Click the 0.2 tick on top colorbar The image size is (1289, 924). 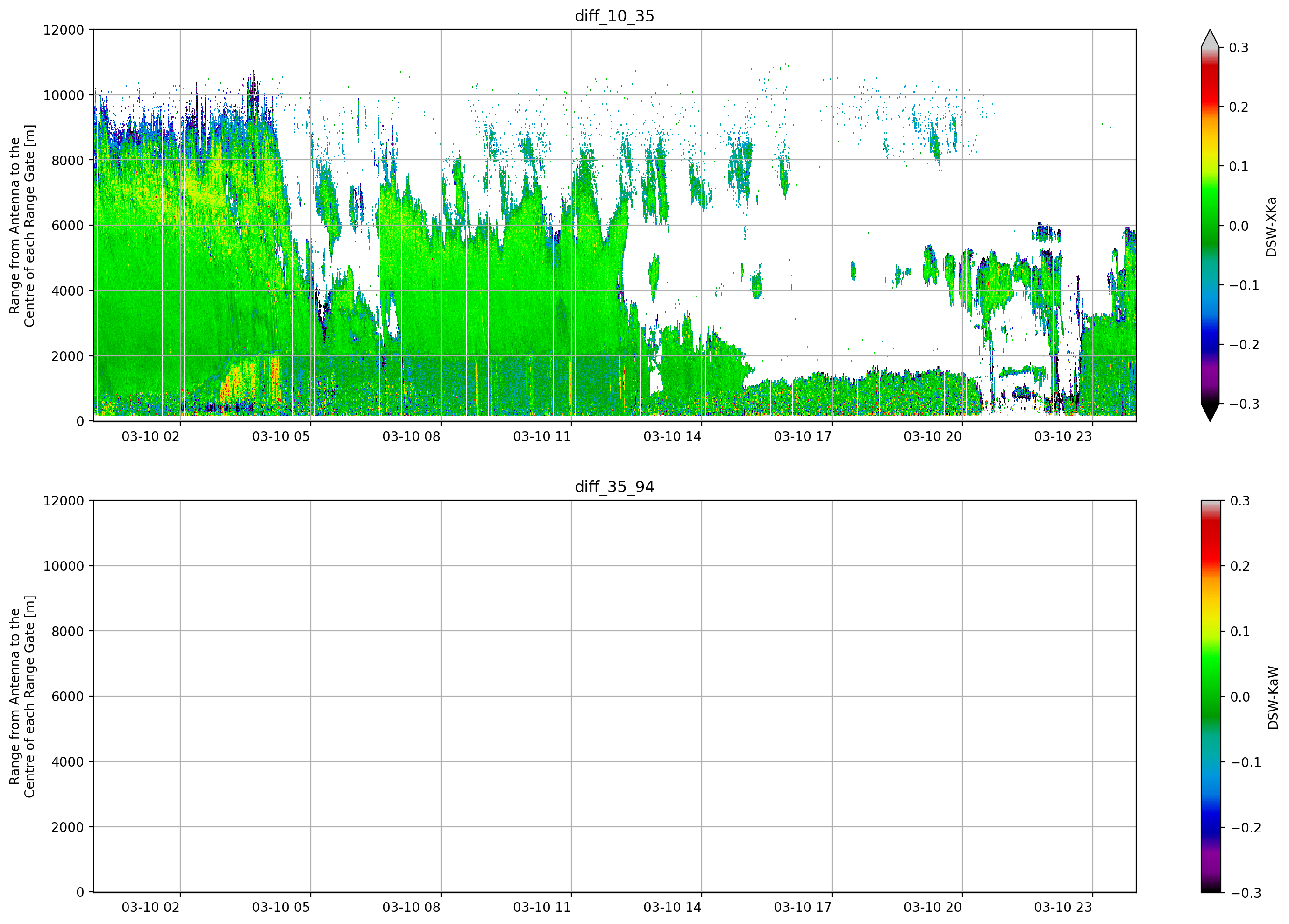click(x=1239, y=107)
